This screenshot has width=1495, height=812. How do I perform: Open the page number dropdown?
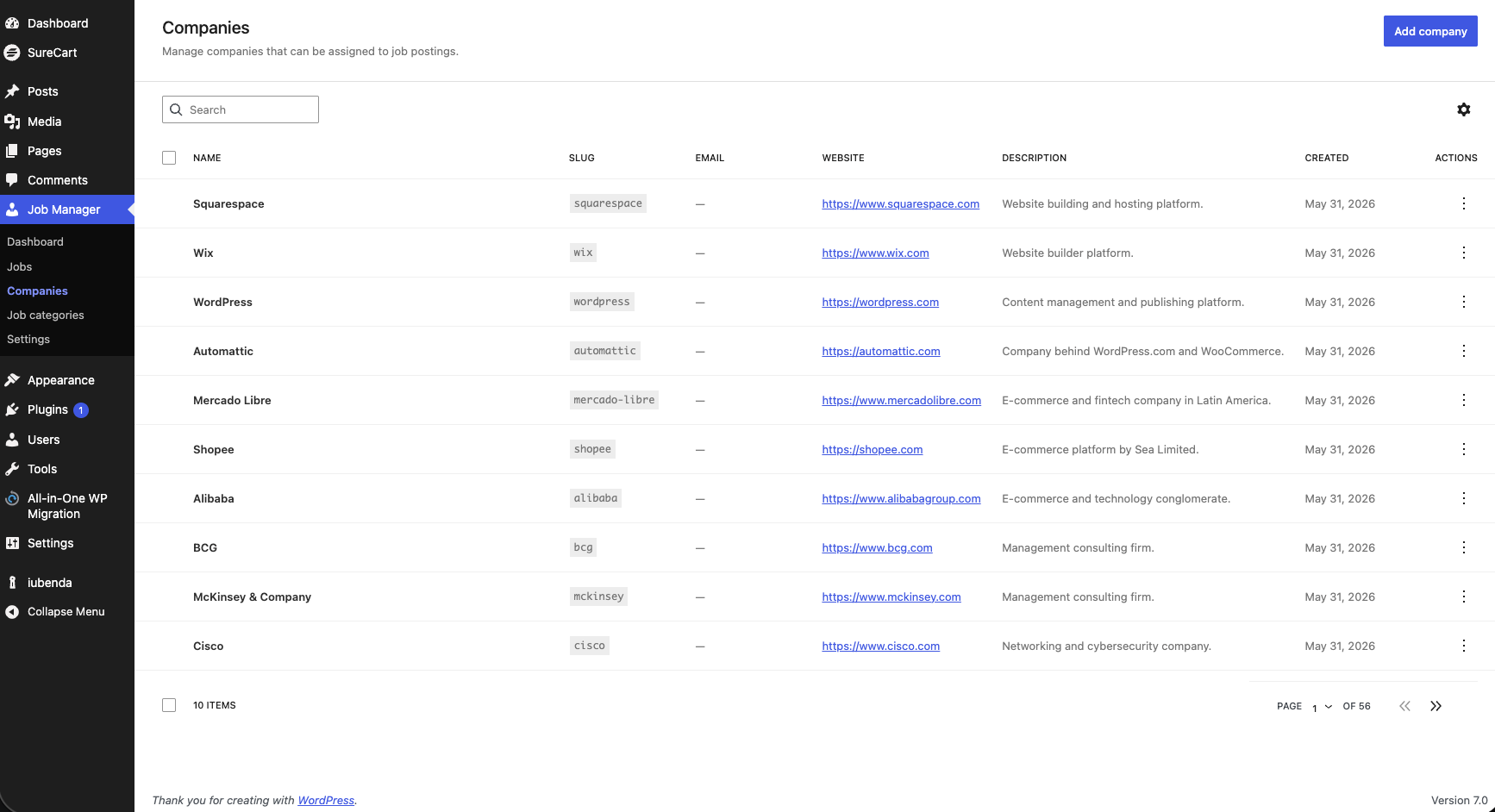(1322, 707)
